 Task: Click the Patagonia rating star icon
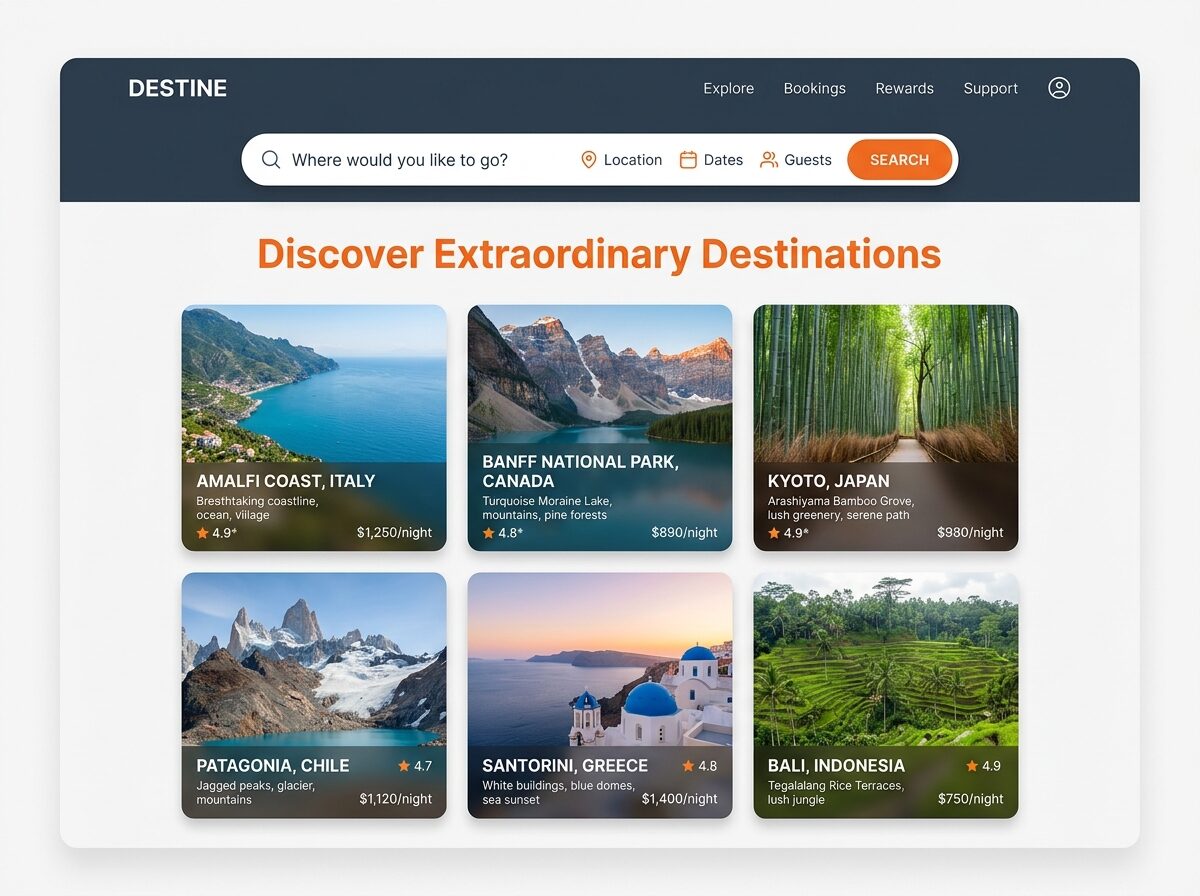pyautogui.click(x=404, y=766)
